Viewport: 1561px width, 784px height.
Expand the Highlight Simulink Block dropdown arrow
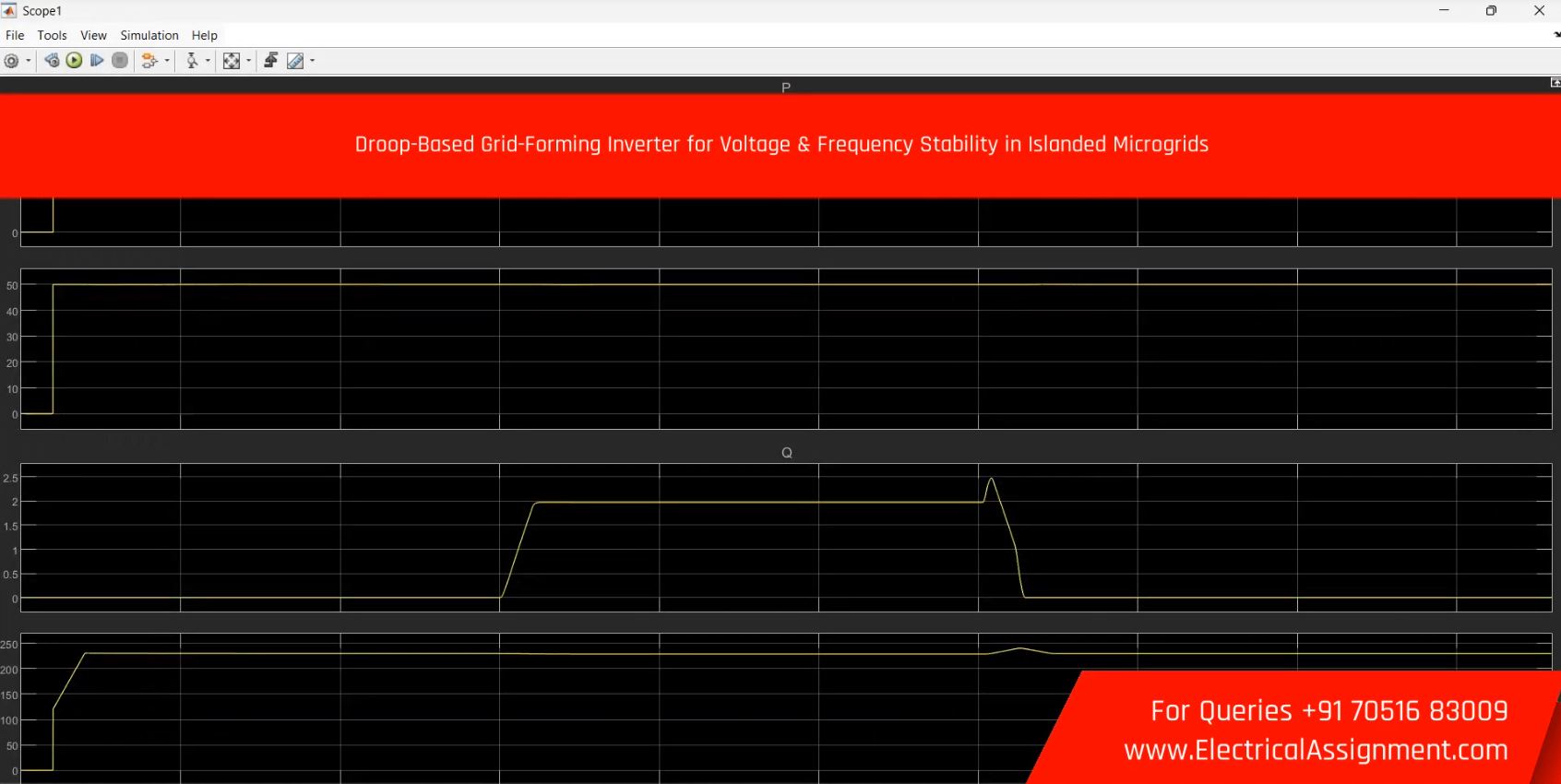click(x=167, y=61)
